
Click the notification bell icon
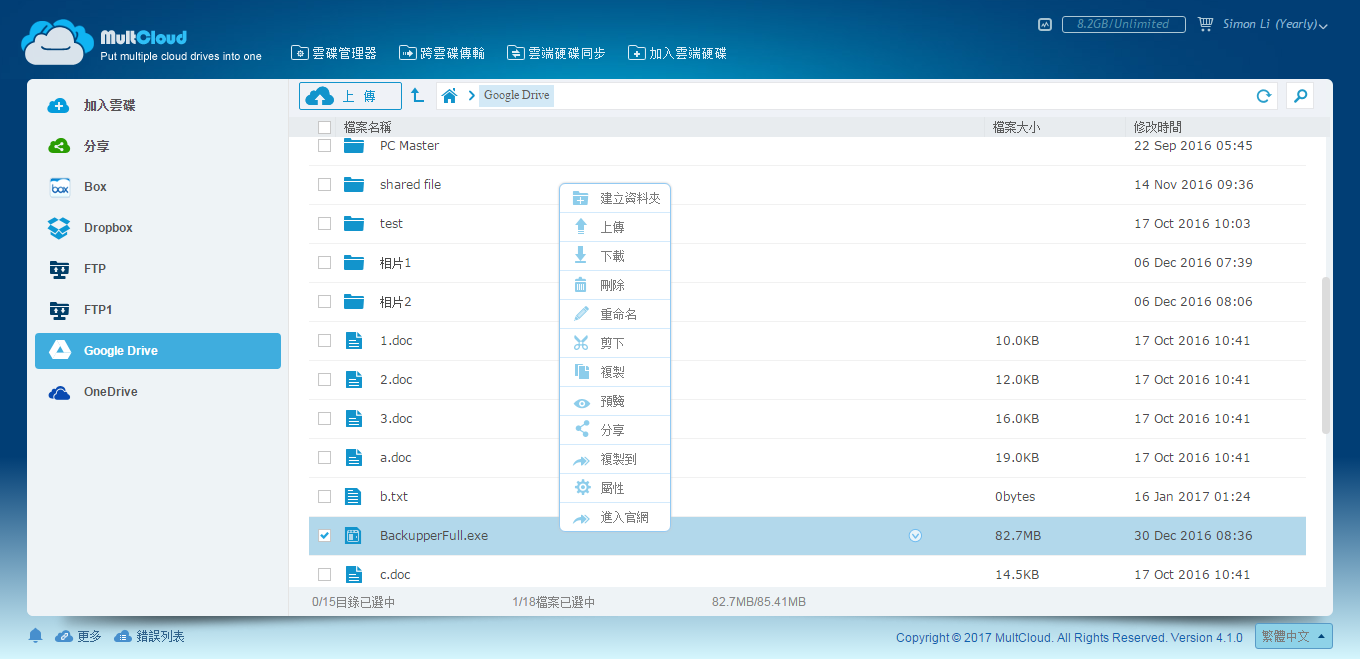[36, 636]
